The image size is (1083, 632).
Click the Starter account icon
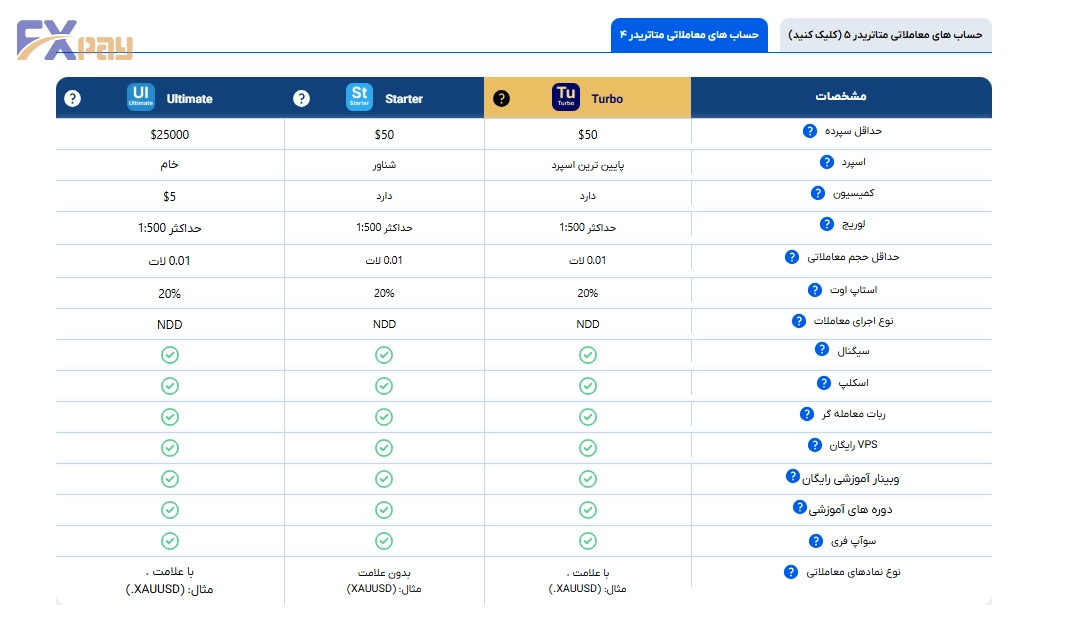[x=359, y=98]
